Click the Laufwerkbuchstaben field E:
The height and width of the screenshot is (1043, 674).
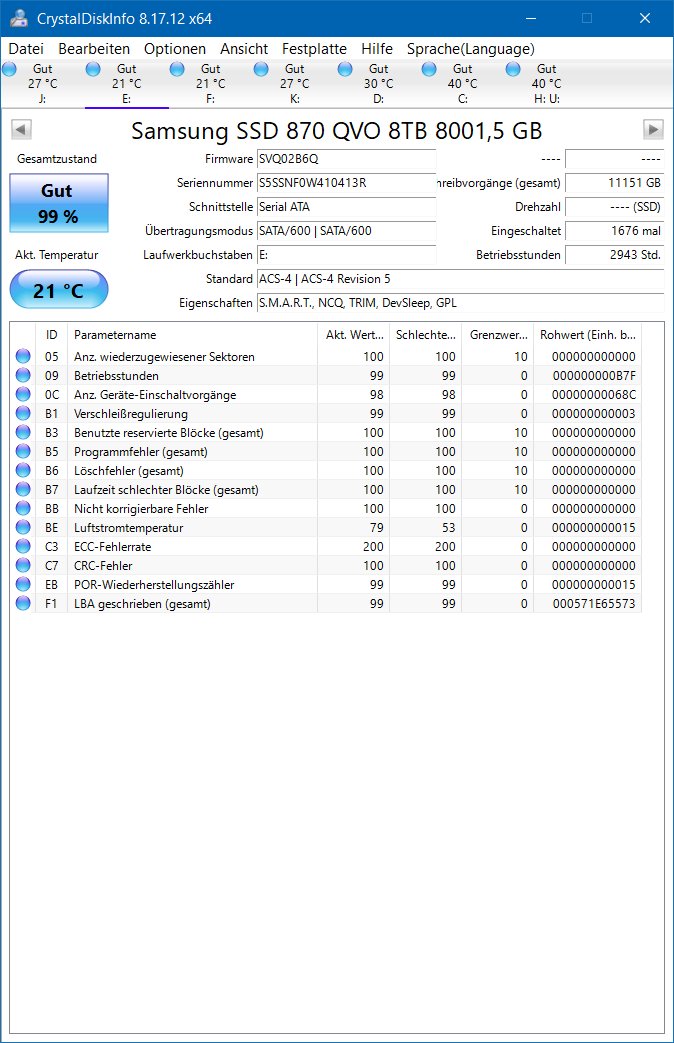[x=346, y=255]
